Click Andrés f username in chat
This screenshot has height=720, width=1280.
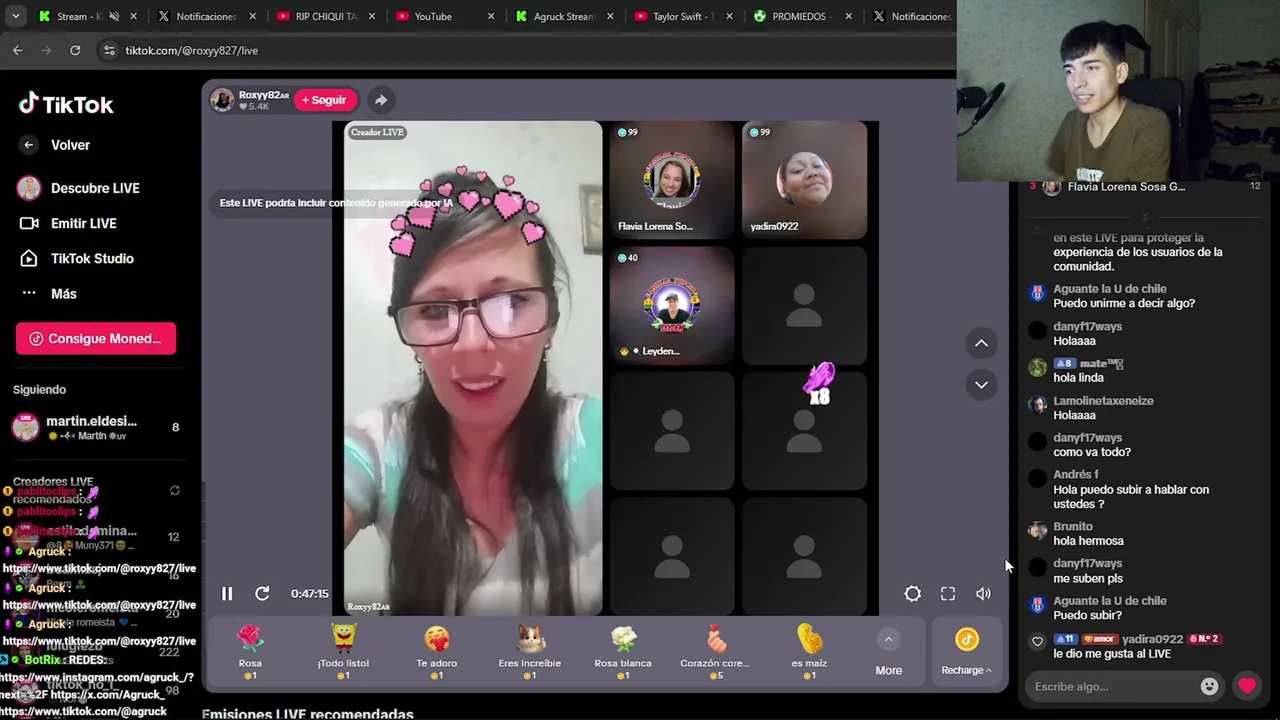(x=1076, y=474)
